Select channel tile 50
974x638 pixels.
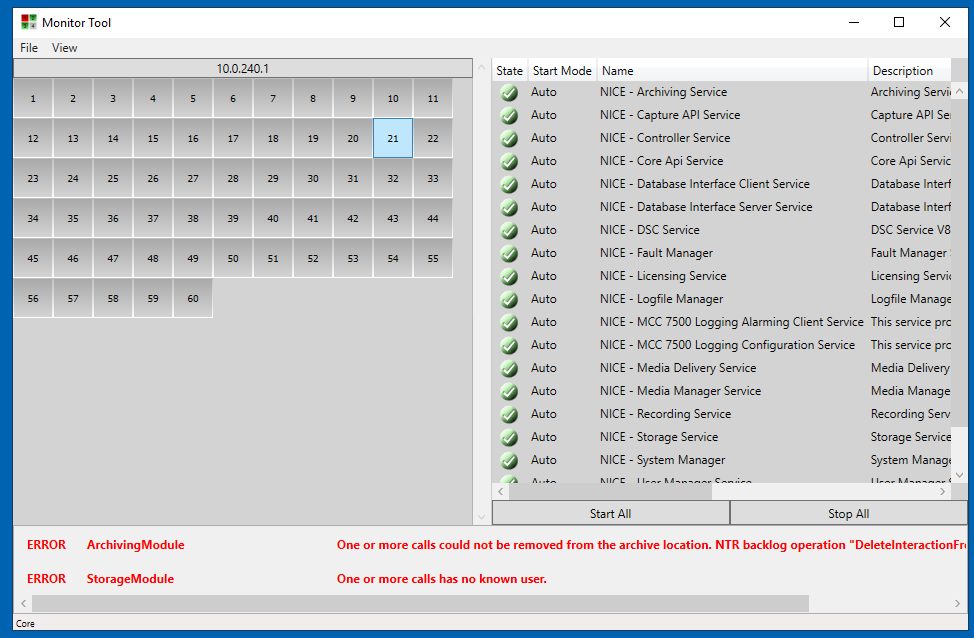[x=233, y=258]
